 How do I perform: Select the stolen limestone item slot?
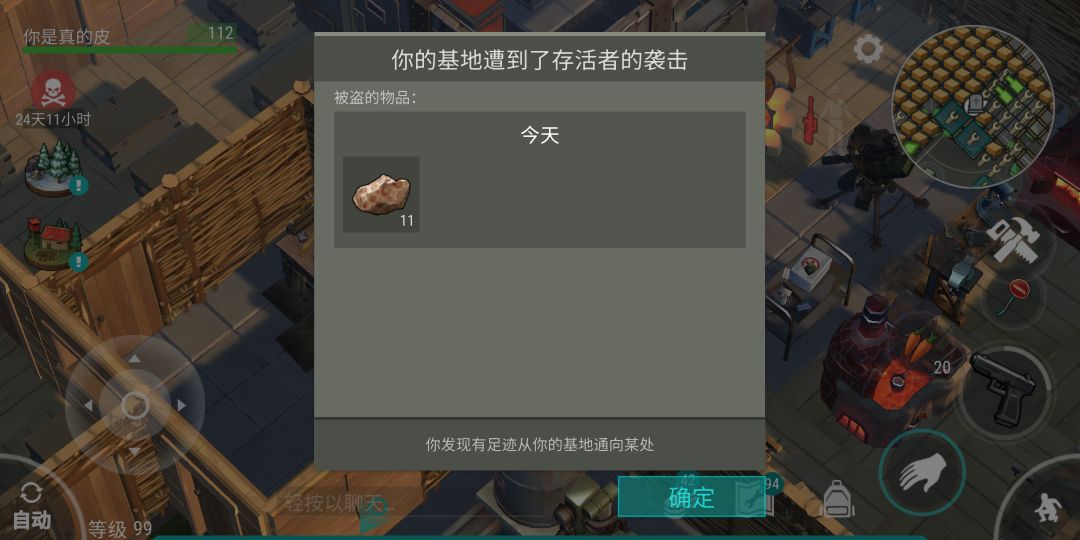(381, 194)
